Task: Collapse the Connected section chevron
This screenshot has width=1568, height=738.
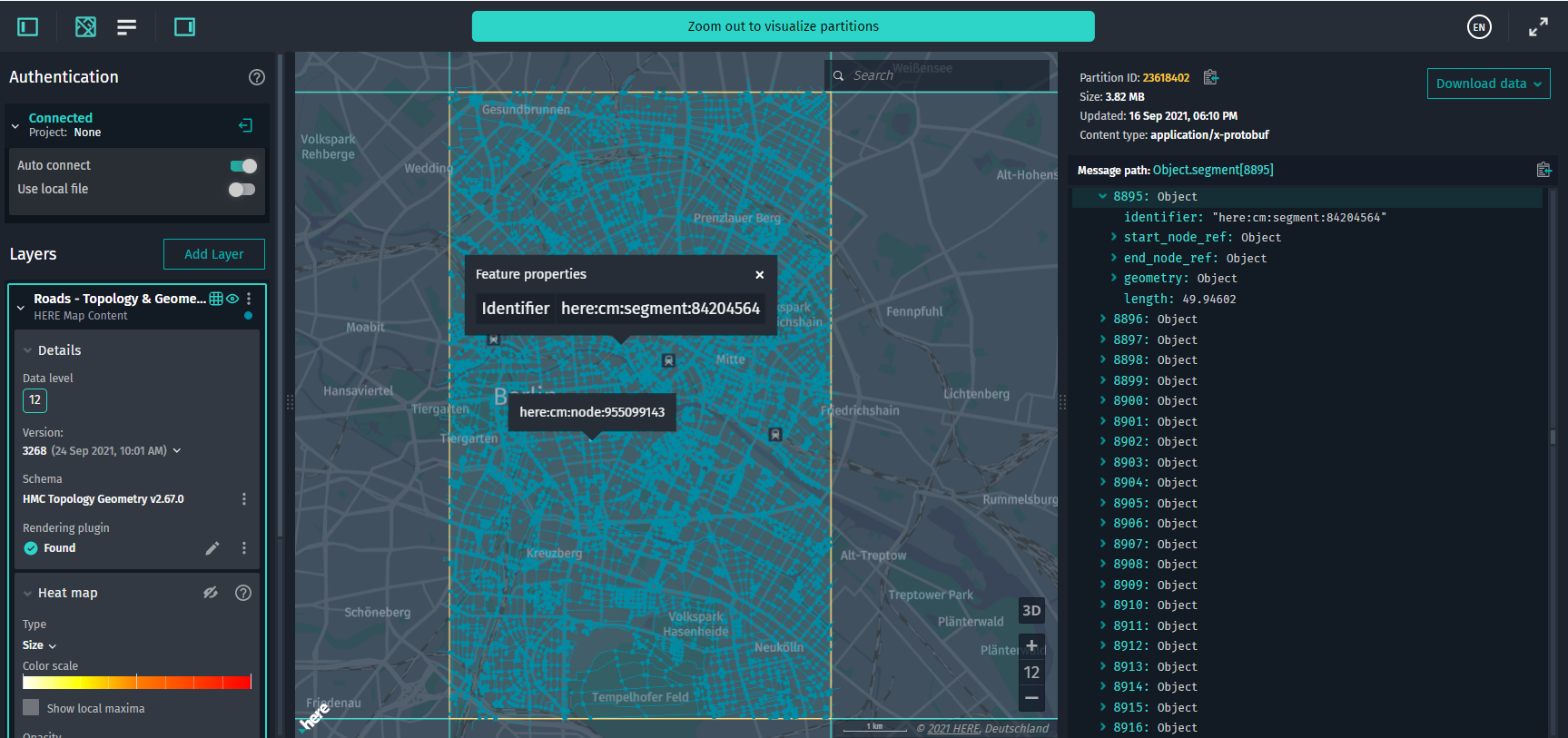Action: (x=15, y=126)
